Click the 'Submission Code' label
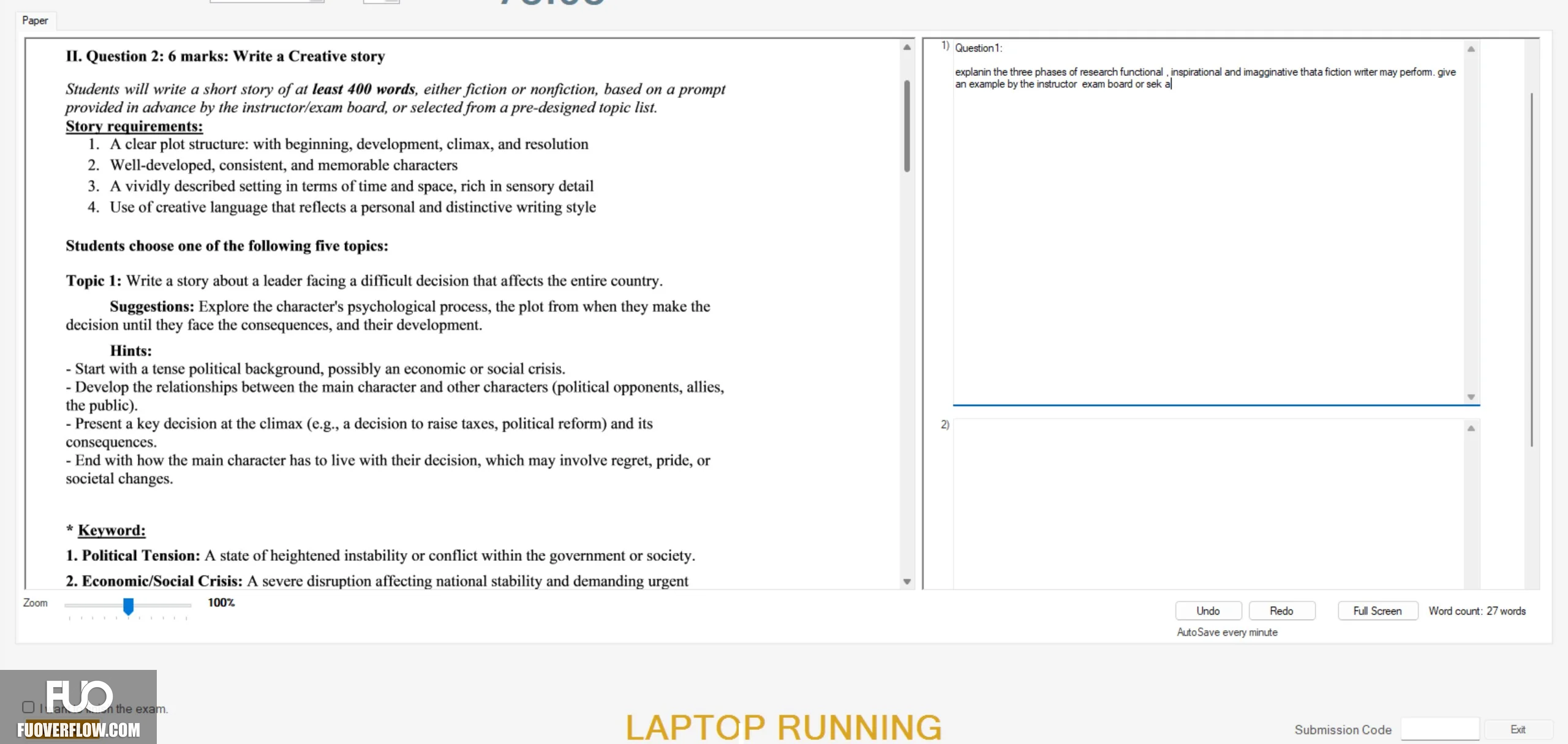This screenshot has width=1568, height=744. point(1343,730)
